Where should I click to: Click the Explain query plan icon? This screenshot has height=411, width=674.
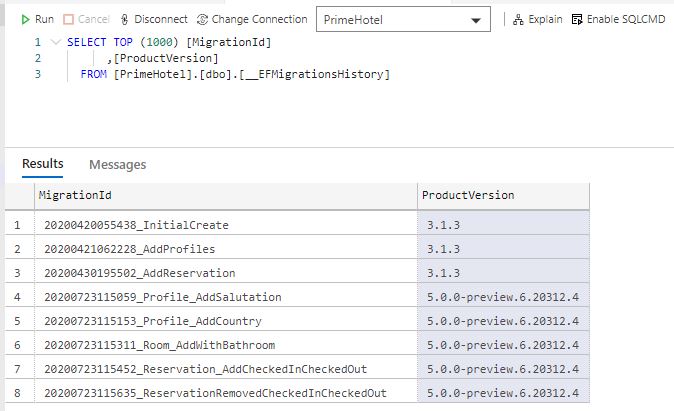pyautogui.click(x=518, y=19)
